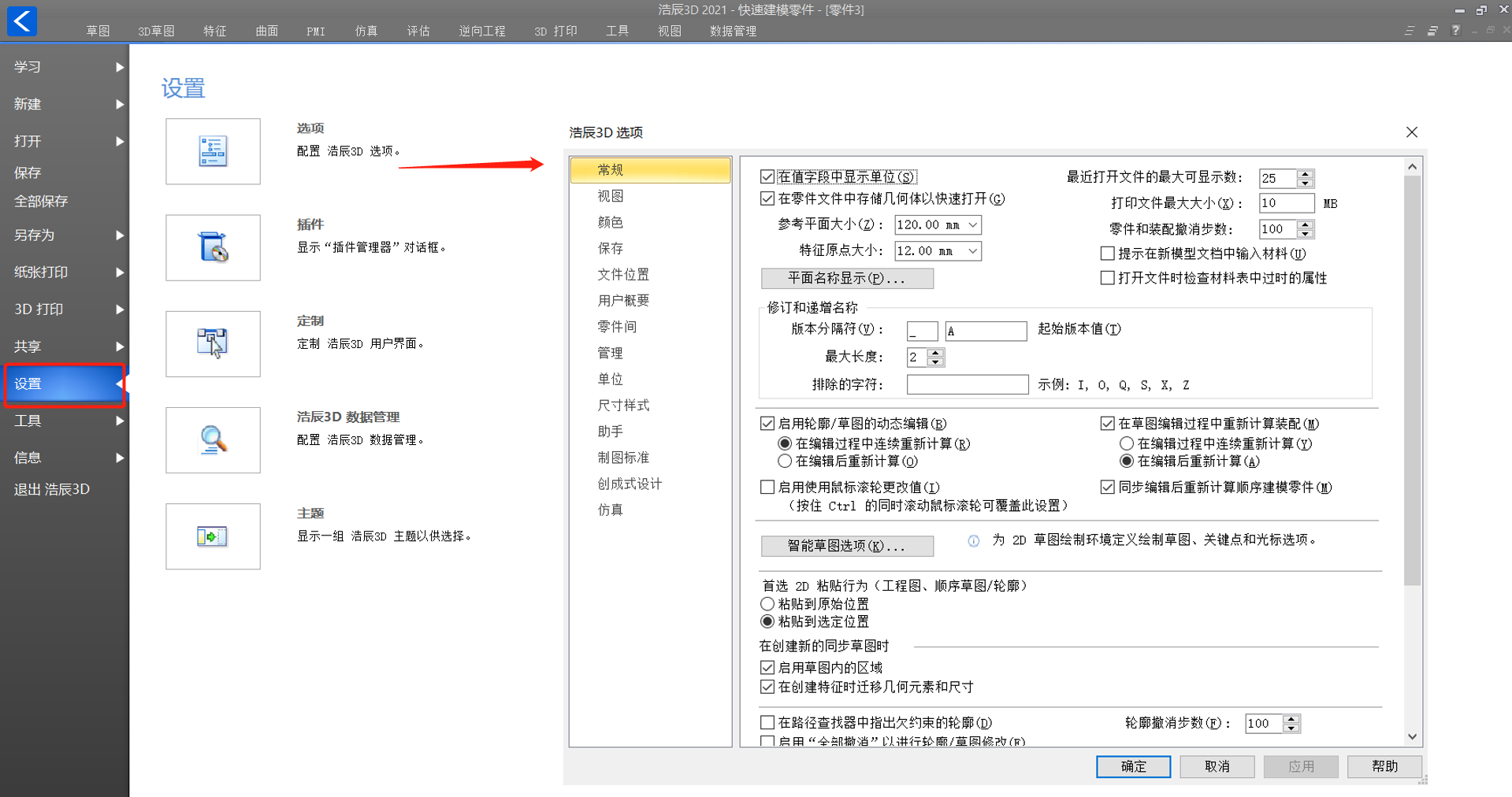Click the 版本分隔符 input field
Screen dimensions: 1512x797
click(922, 331)
